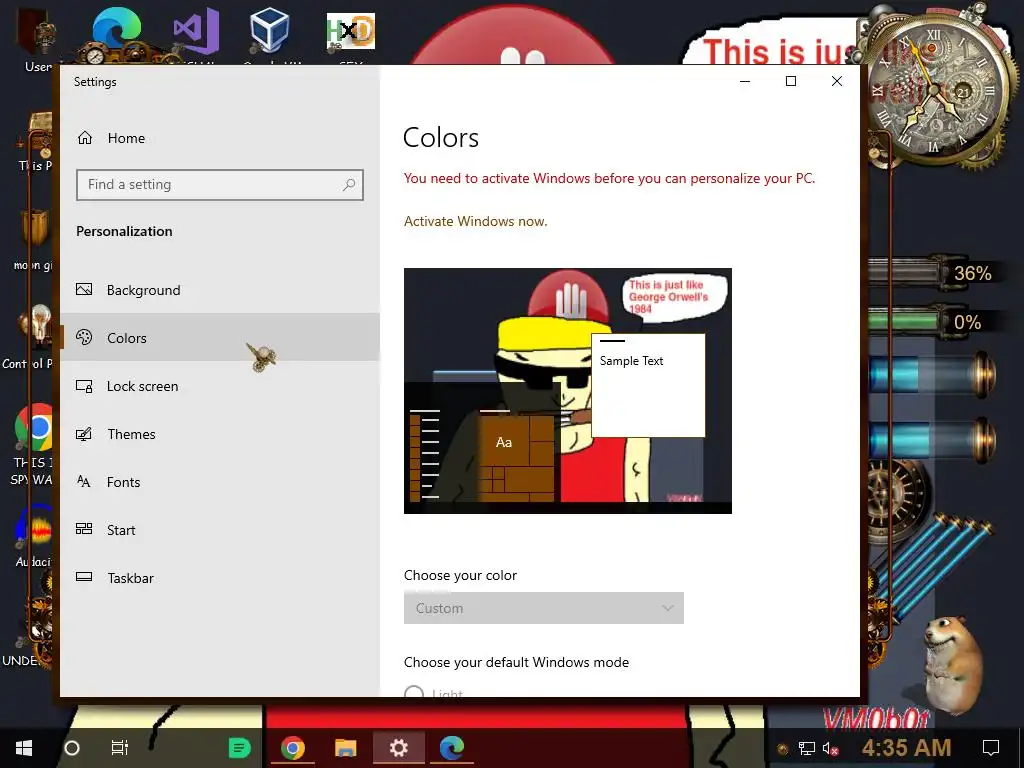The height and width of the screenshot is (768, 1024).
Task: Open VirtualBox desktop shortcut
Action: 269,31
